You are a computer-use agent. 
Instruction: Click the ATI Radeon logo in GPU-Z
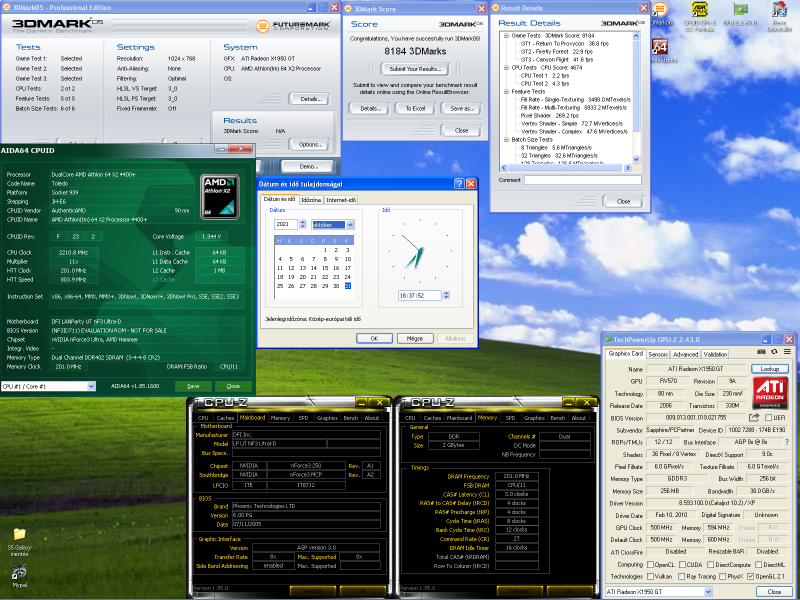[x=770, y=393]
